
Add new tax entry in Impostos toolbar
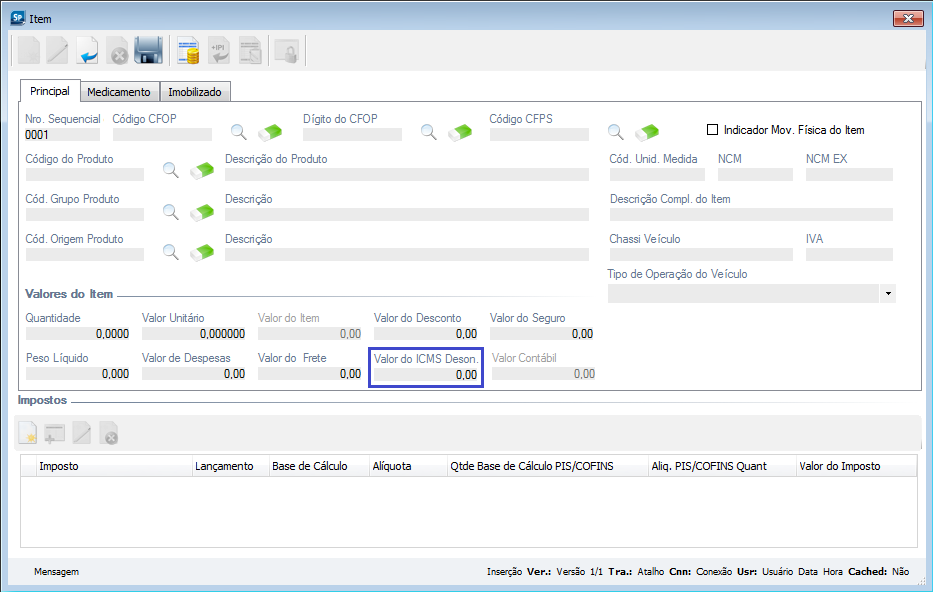[x=27, y=433]
